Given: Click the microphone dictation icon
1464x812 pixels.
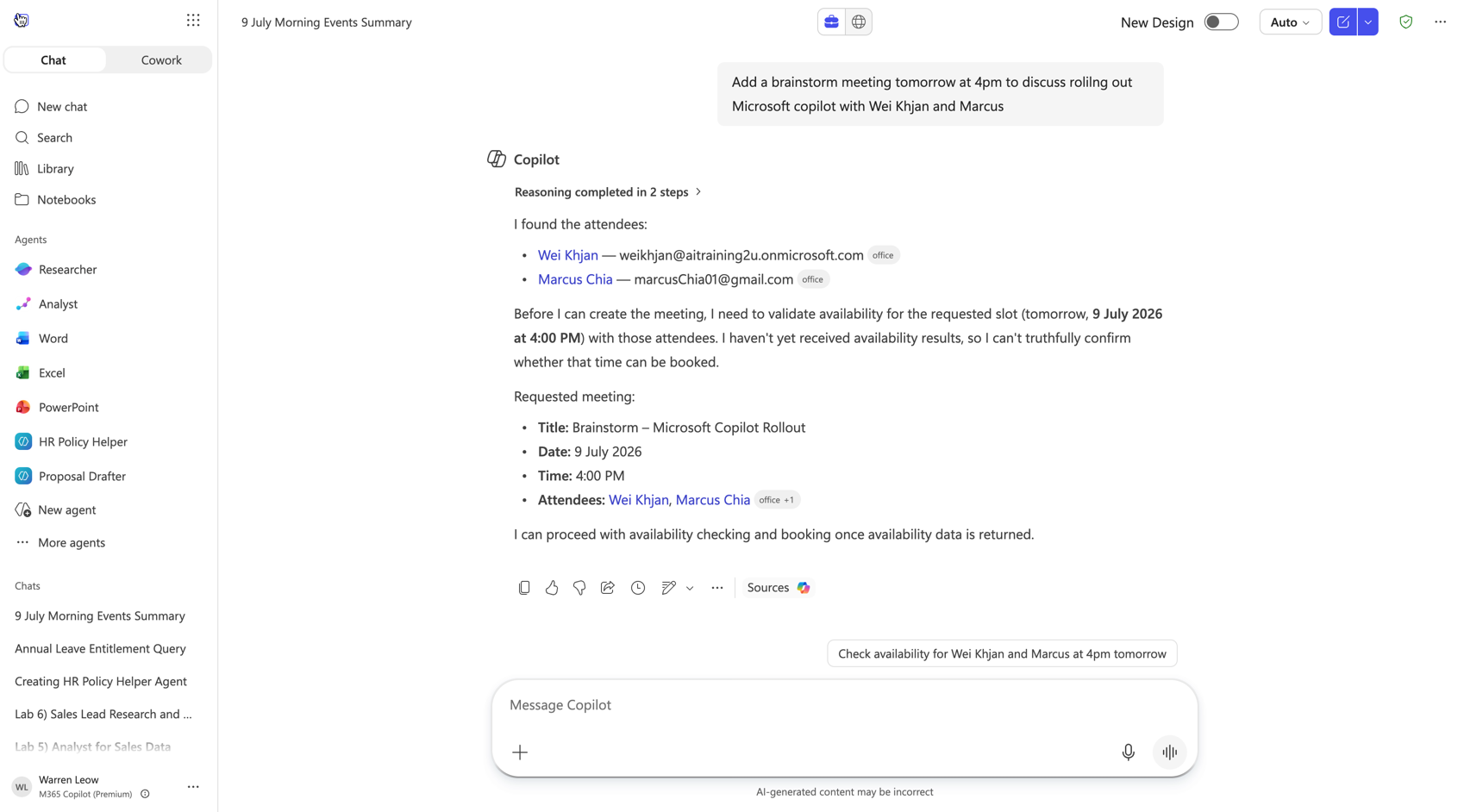Looking at the screenshot, I should pos(1128,753).
